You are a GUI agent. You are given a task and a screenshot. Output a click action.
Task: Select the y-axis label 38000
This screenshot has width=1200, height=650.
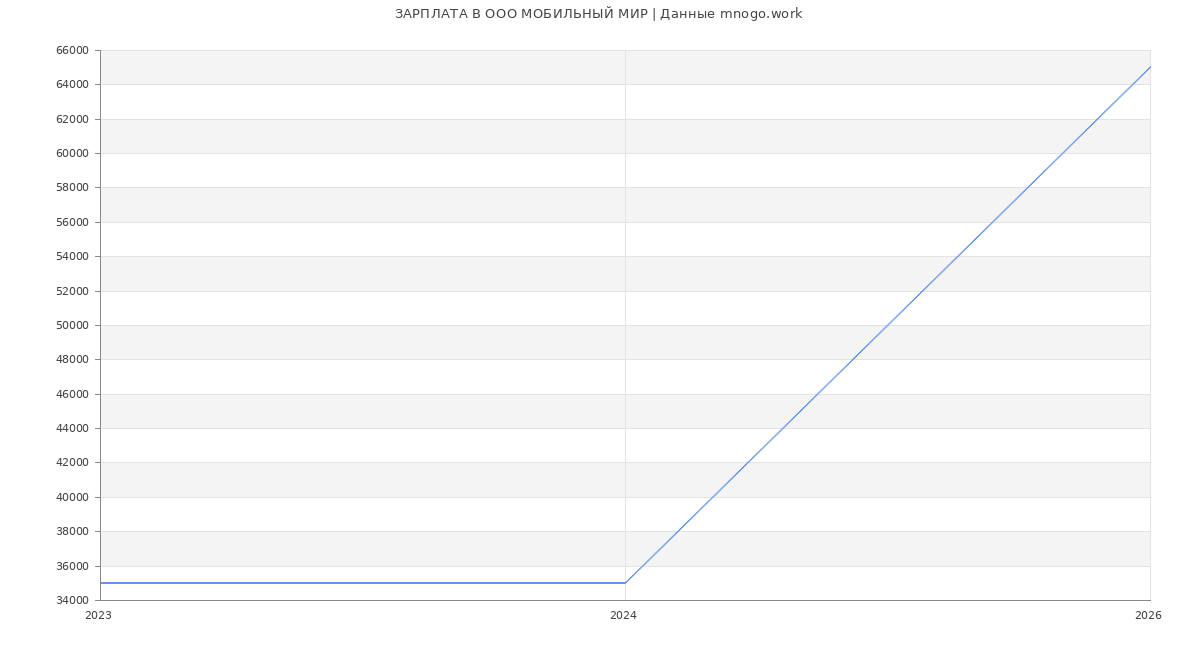[x=73, y=532]
